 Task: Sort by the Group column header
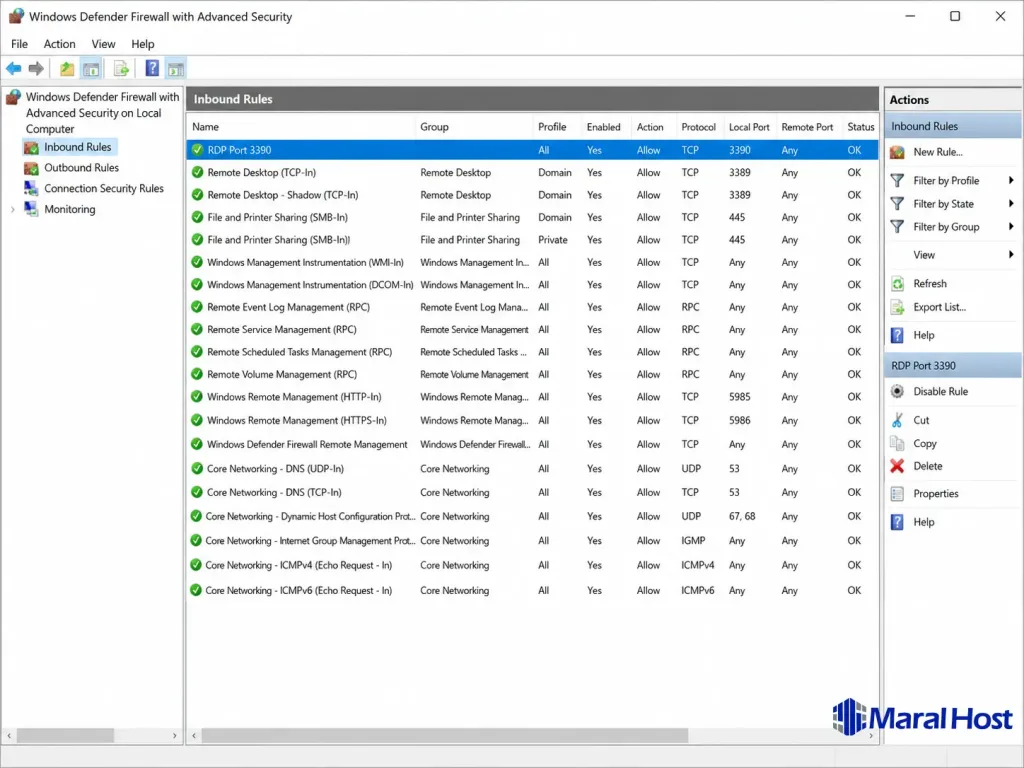click(x=473, y=127)
